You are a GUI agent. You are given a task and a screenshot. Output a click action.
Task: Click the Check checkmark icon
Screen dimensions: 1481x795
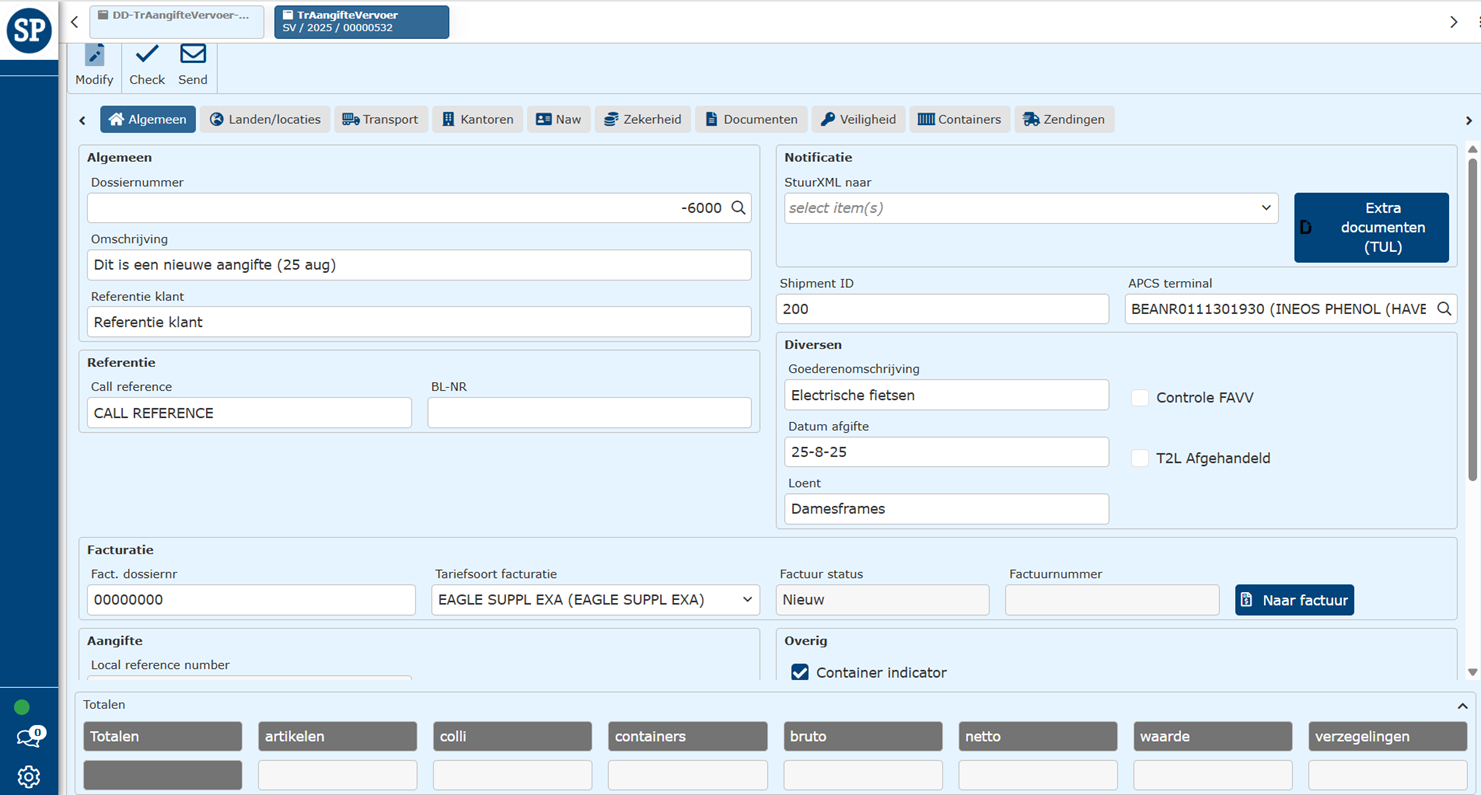pos(147,54)
